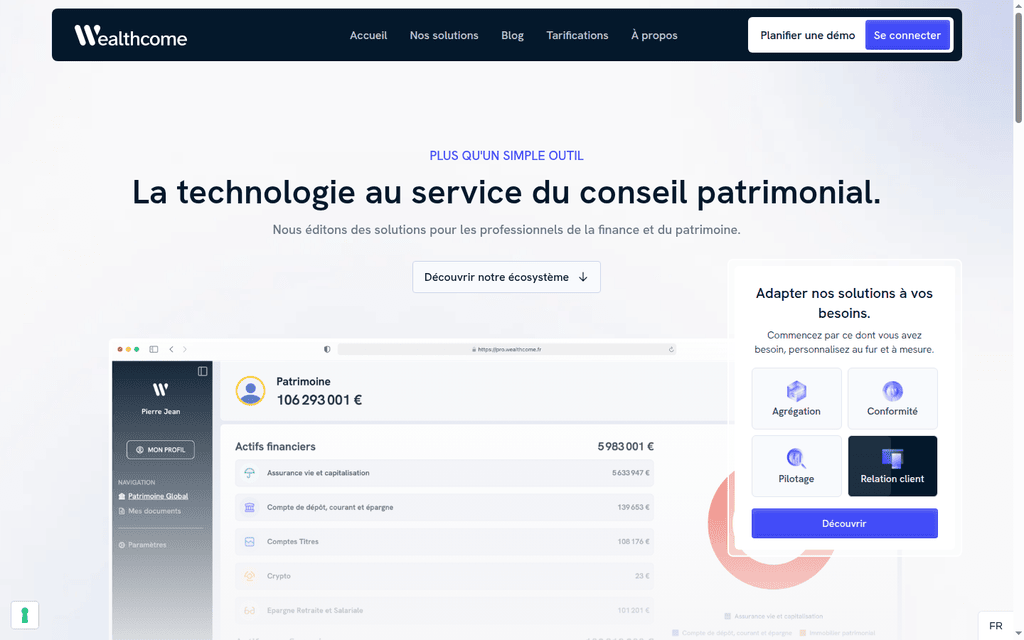This screenshot has width=1024, height=640.
Task: Click the sidebar collapse panel icon
Action: tap(202, 372)
